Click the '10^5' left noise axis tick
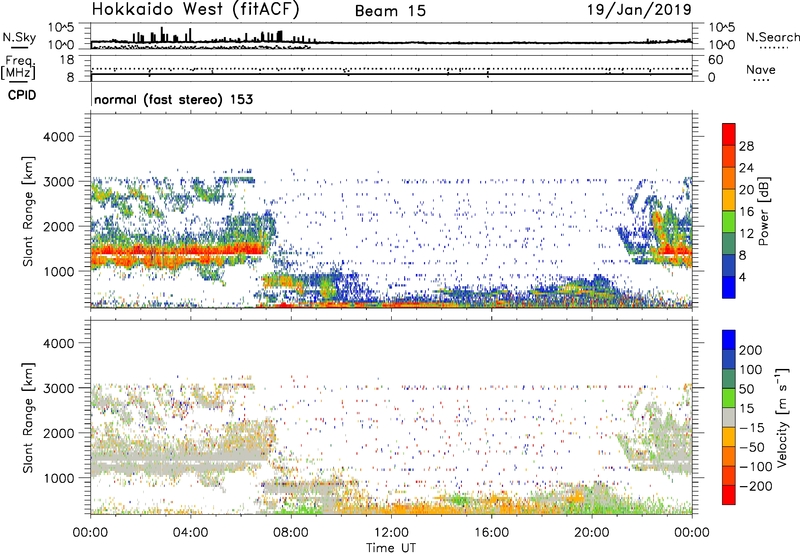 point(61,28)
